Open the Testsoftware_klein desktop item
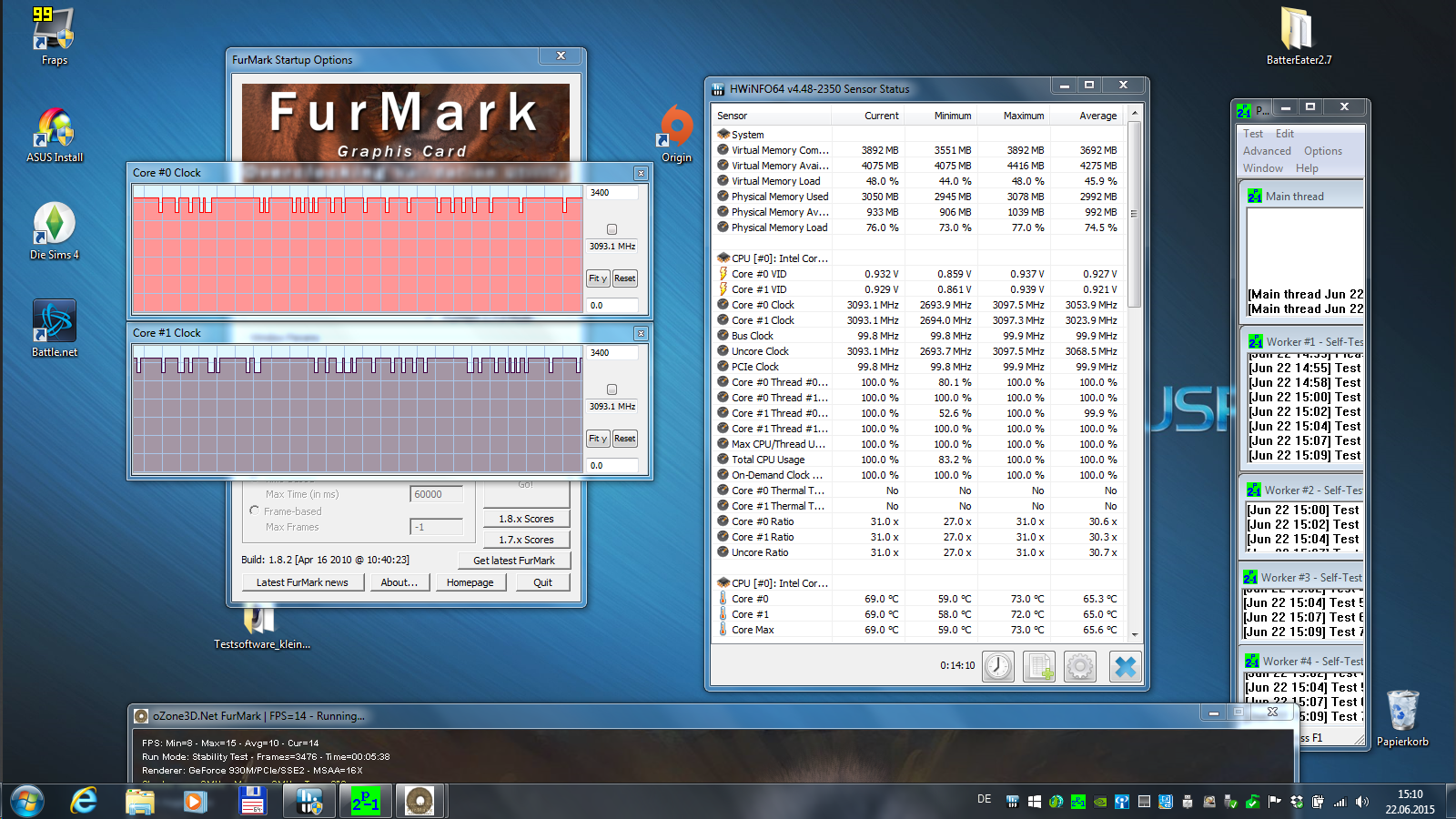The image size is (1456, 819). [261, 629]
